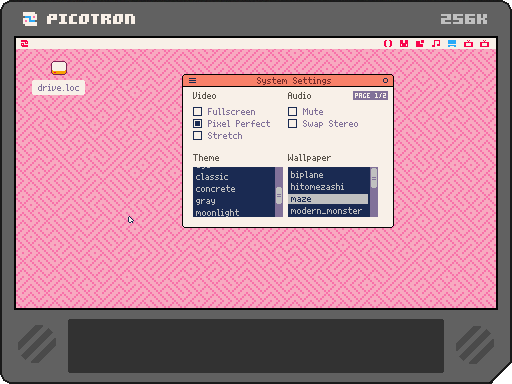Switch to the blue desktop workspace icon
This screenshot has width=512, height=384.
click(x=452, y=43)
